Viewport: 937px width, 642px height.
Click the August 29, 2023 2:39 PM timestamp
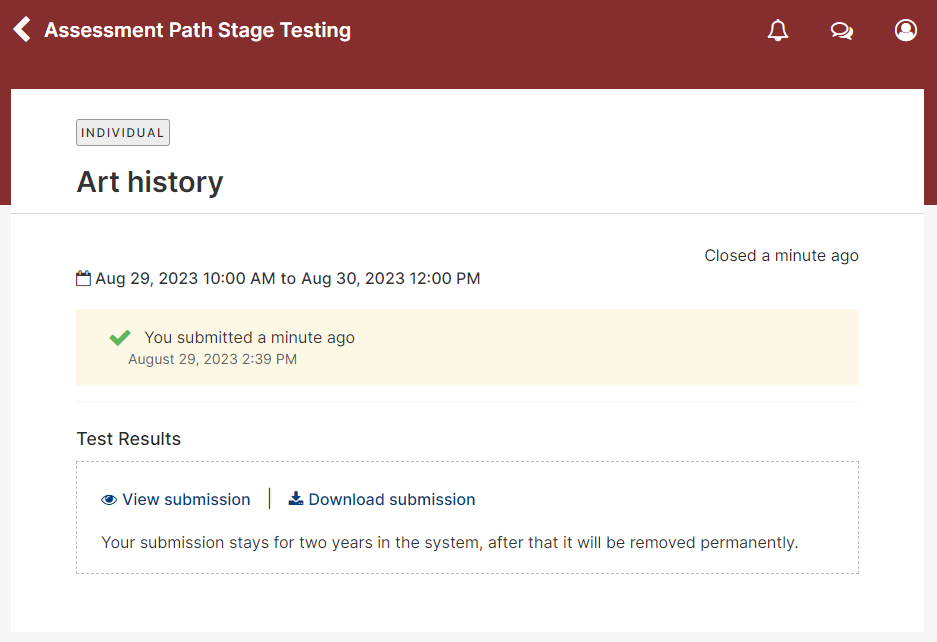(212, 359)
